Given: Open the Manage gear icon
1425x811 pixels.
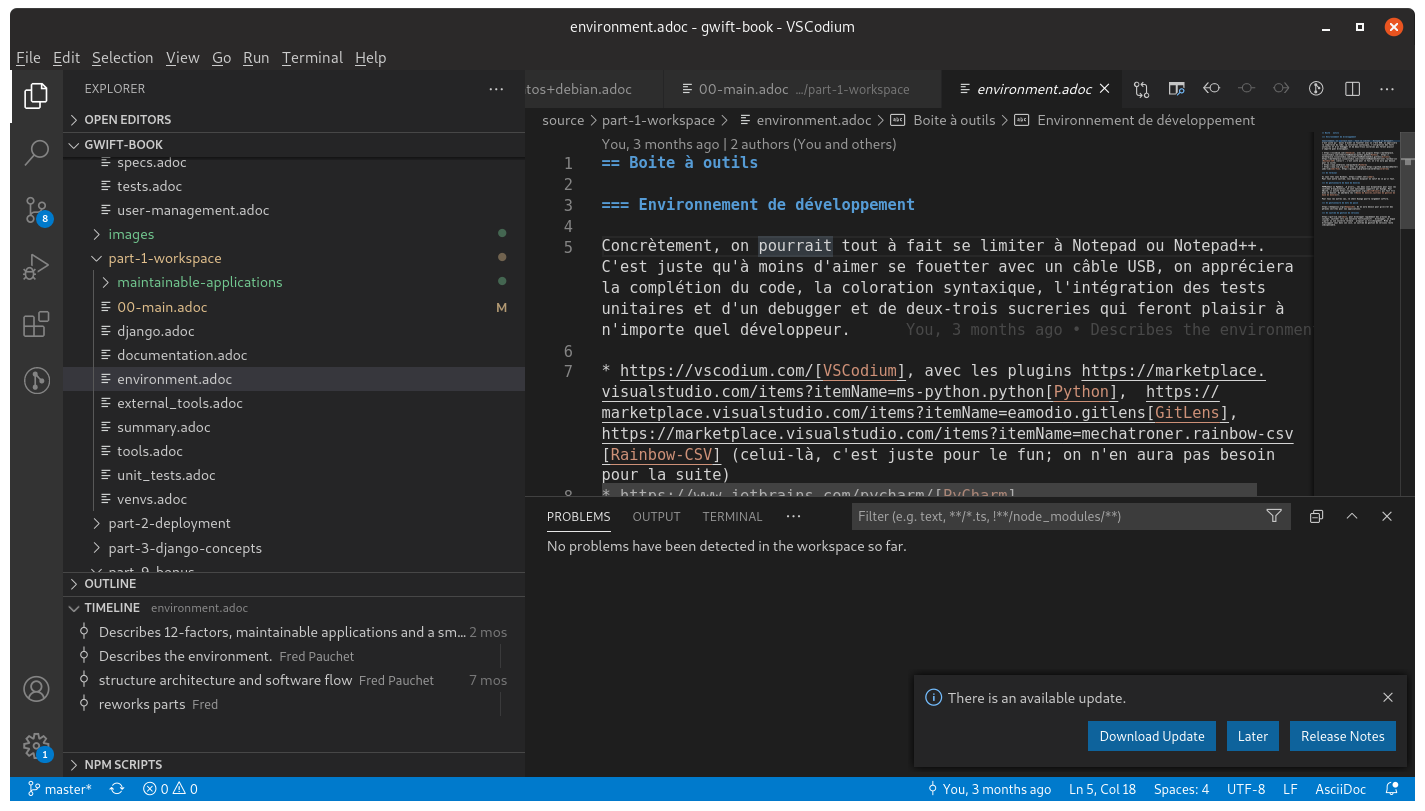Looking at the screenshot, I should [36, 746].
